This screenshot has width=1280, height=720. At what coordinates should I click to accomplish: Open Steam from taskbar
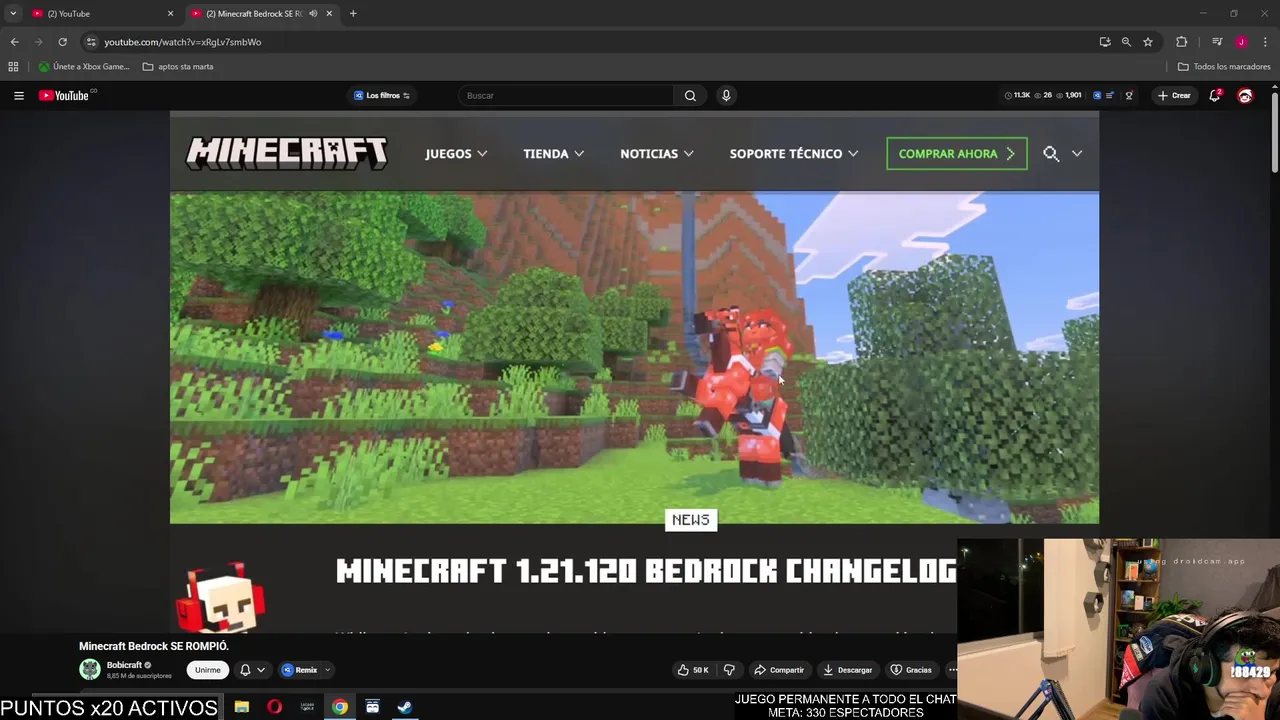tap(405, 707)
